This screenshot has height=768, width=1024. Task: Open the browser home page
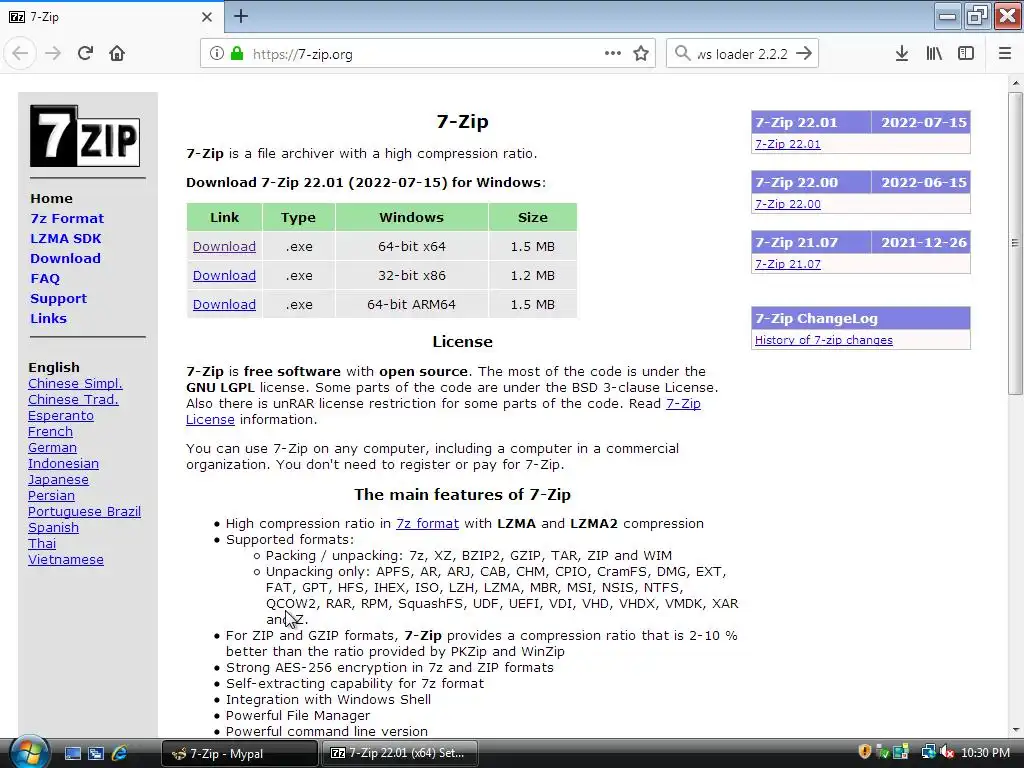coord(117,54)
